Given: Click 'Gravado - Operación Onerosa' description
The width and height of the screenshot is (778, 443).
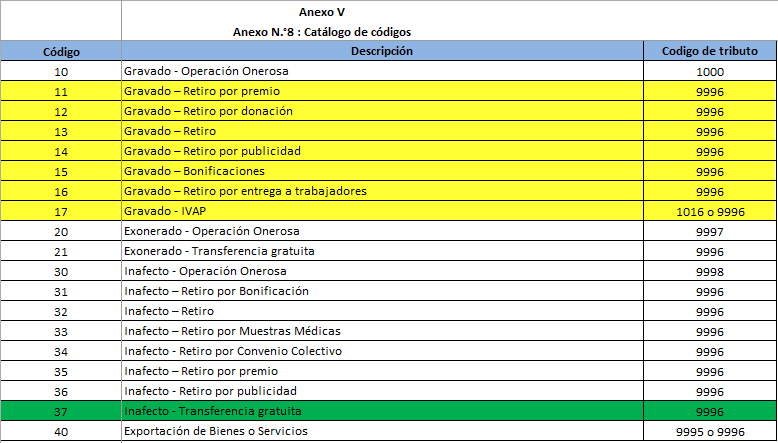Looking at the screenshot, I should 382,71.
